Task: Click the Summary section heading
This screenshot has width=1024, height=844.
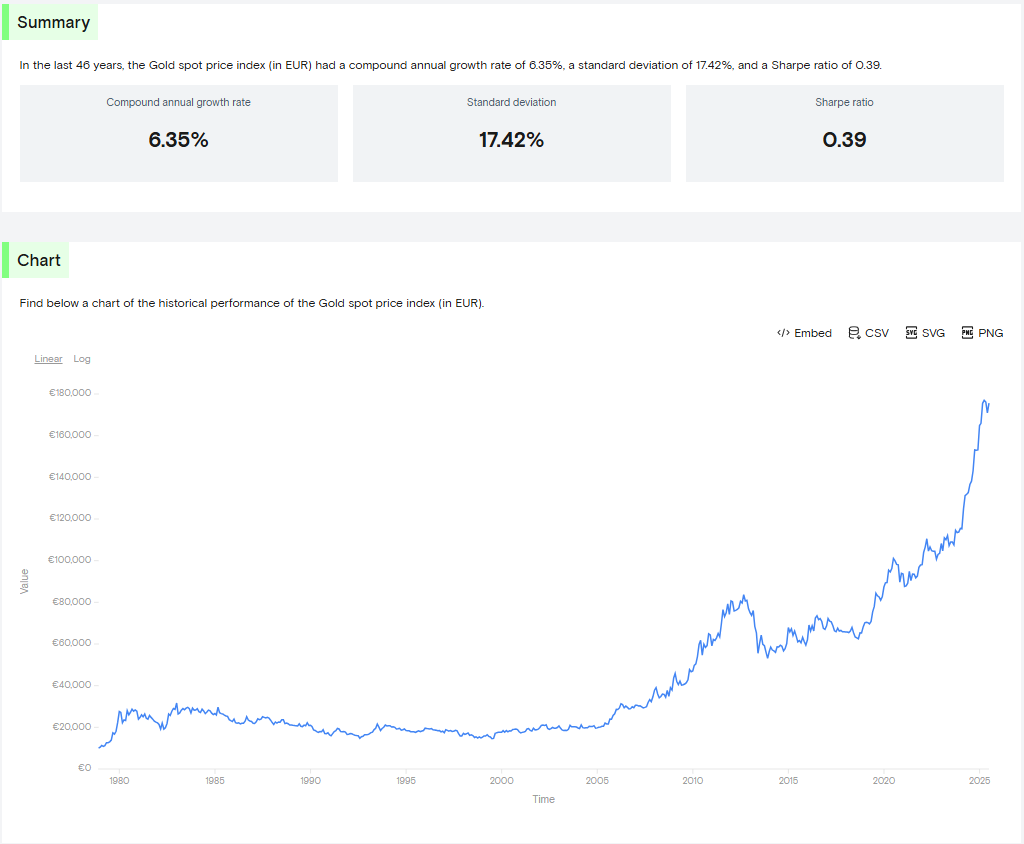Action: (x=53, y=22)
